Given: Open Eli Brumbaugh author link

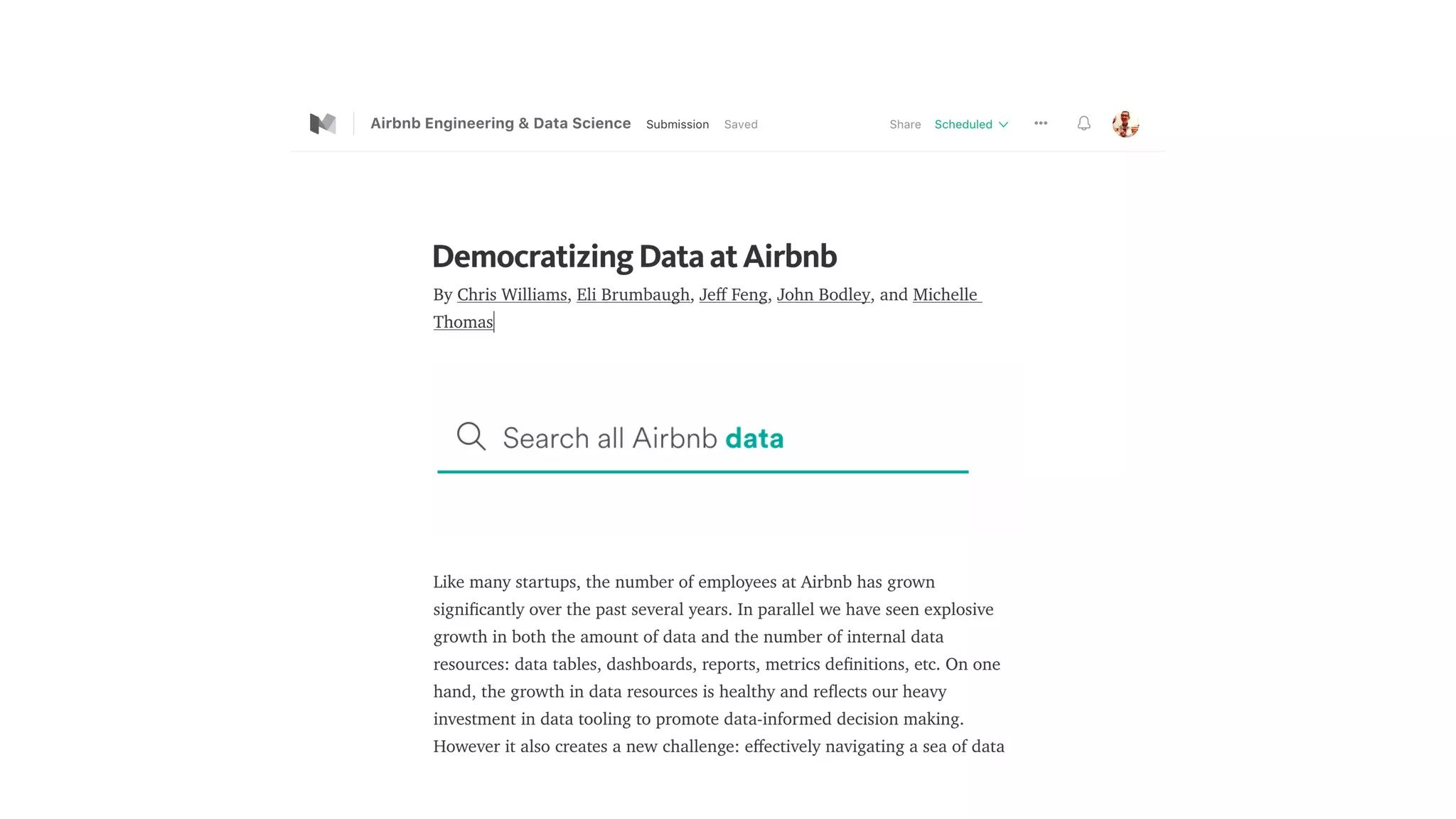Looking at the screenshot, I should coord(633,294).
